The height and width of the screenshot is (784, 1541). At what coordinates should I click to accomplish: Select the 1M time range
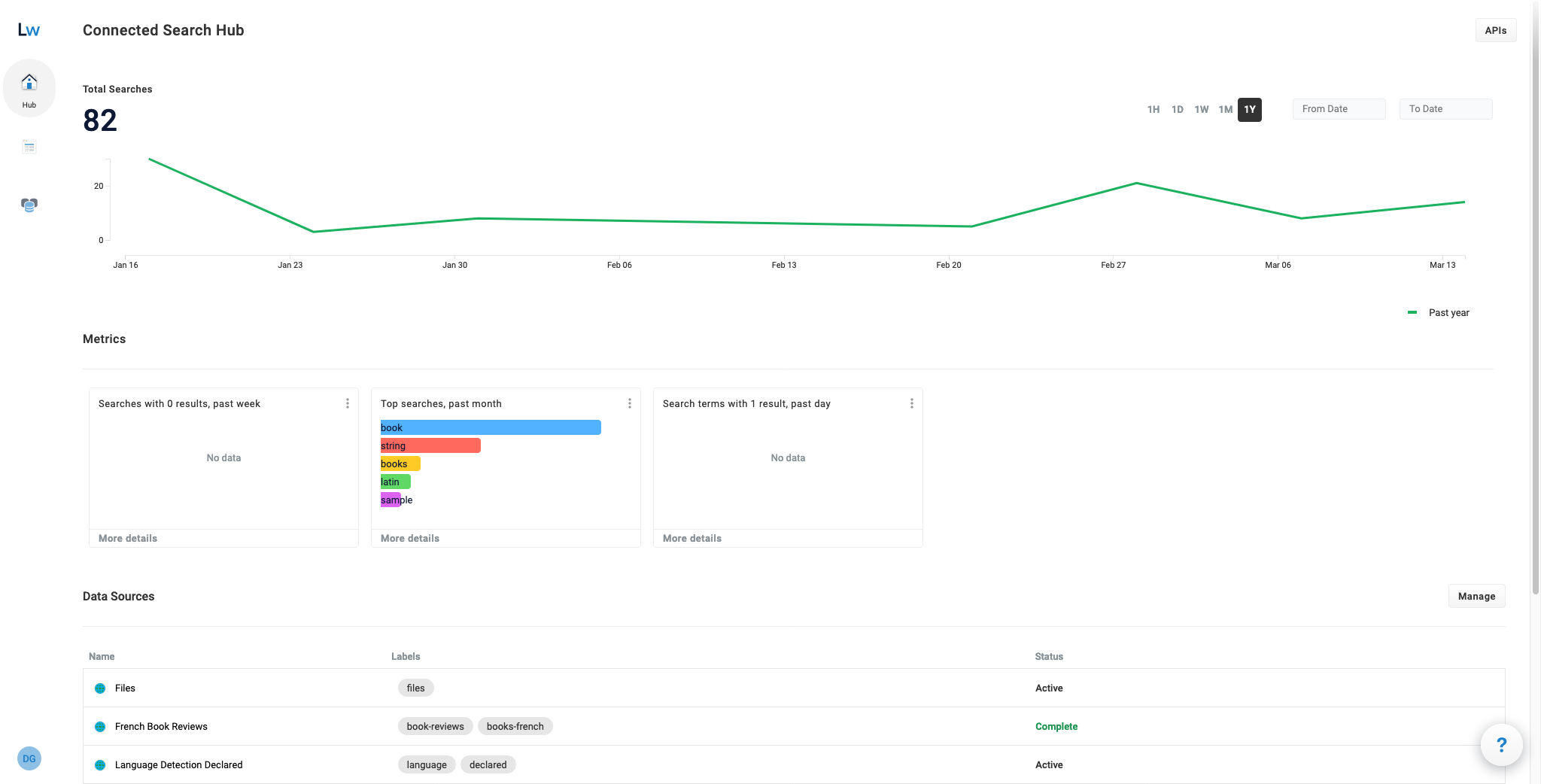pyautogui.click(x=1226, y=110)
